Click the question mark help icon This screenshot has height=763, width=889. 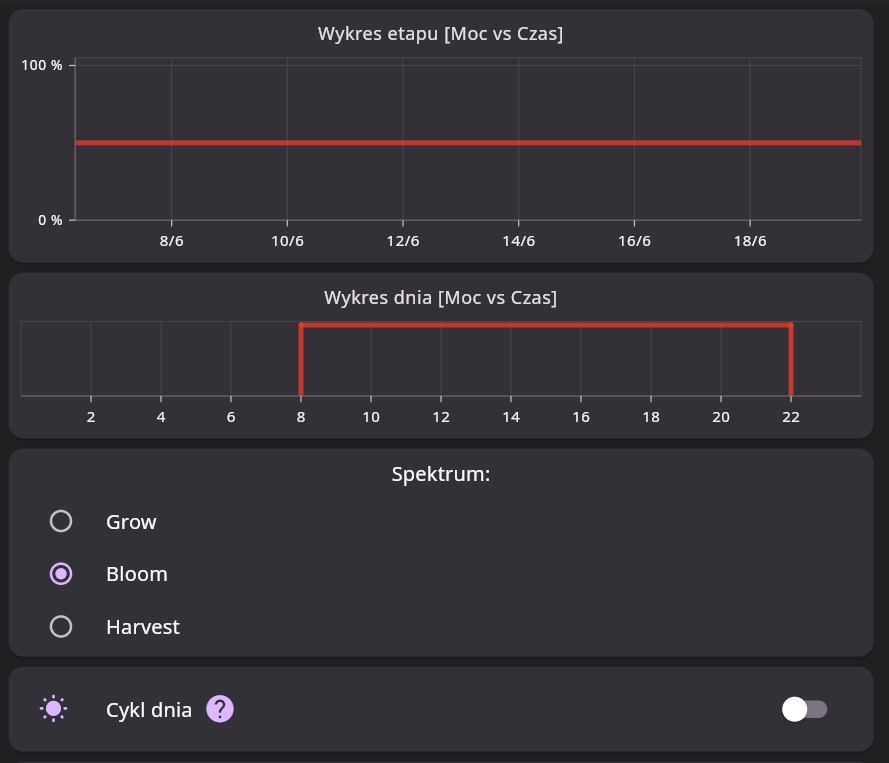[220, 710]
